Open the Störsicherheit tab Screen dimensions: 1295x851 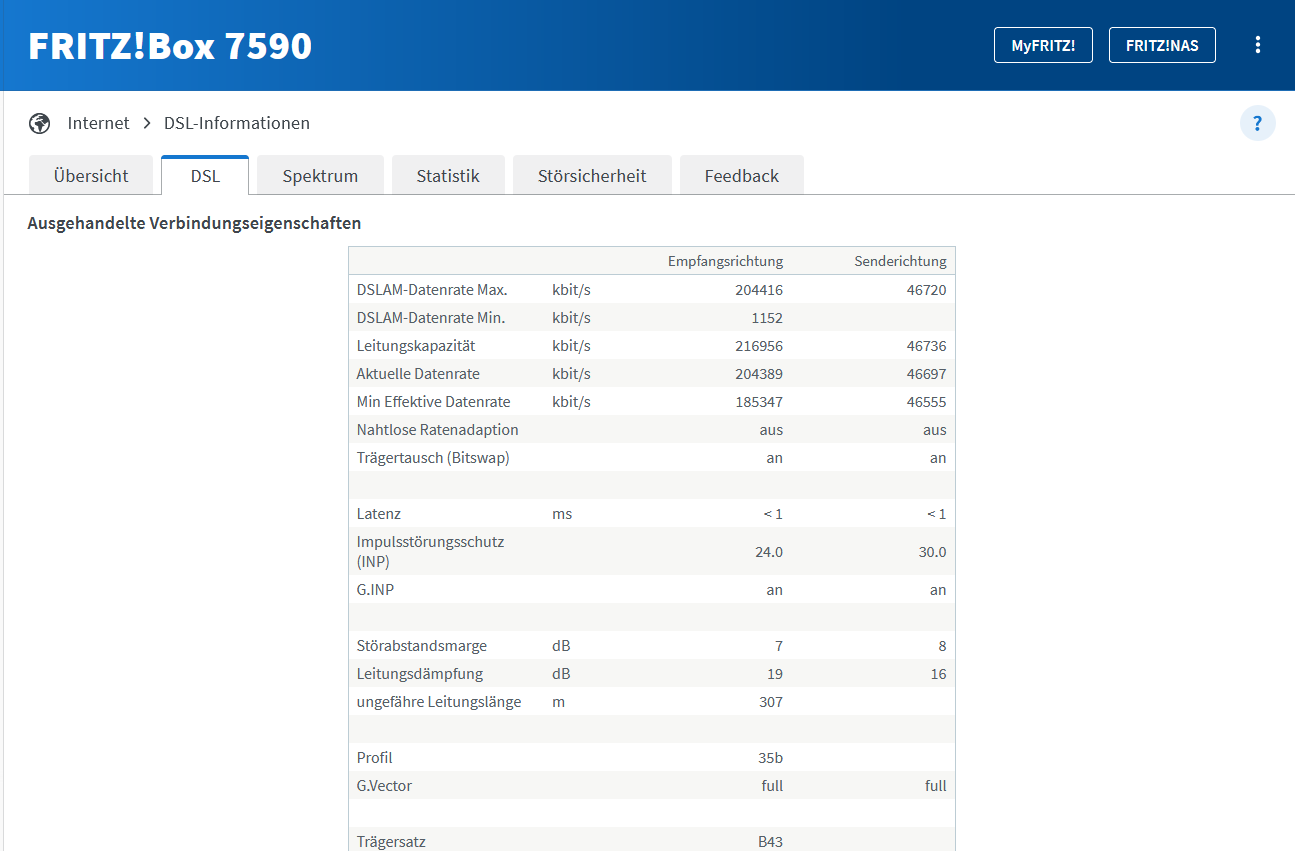[592, 175]
